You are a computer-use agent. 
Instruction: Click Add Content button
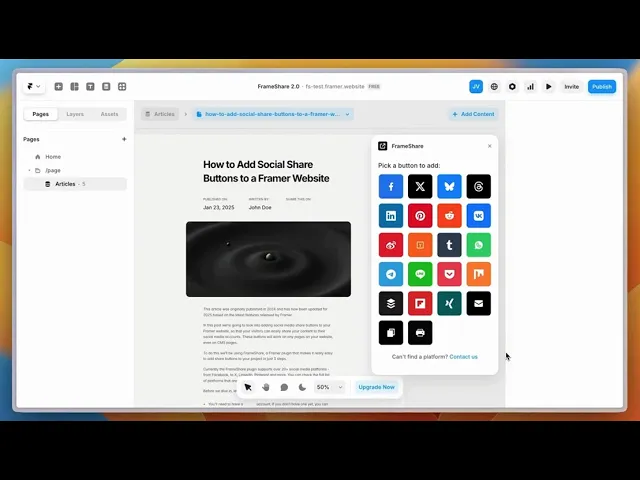coord(473,114)
